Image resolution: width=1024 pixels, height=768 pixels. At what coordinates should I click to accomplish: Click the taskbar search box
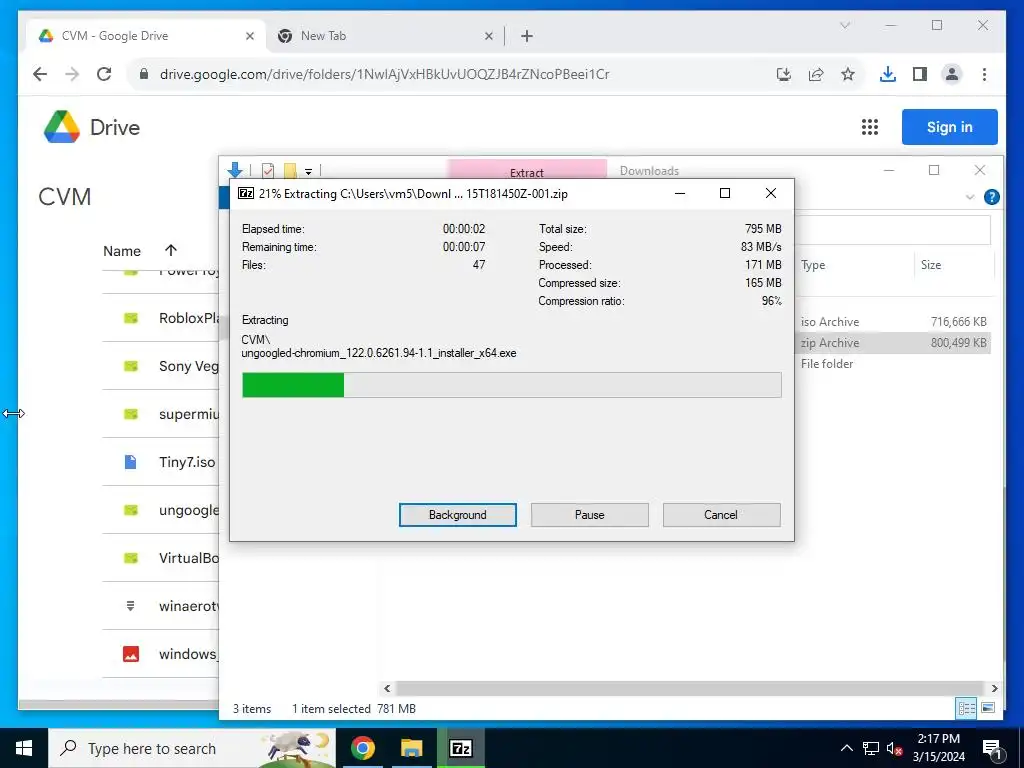192,748
